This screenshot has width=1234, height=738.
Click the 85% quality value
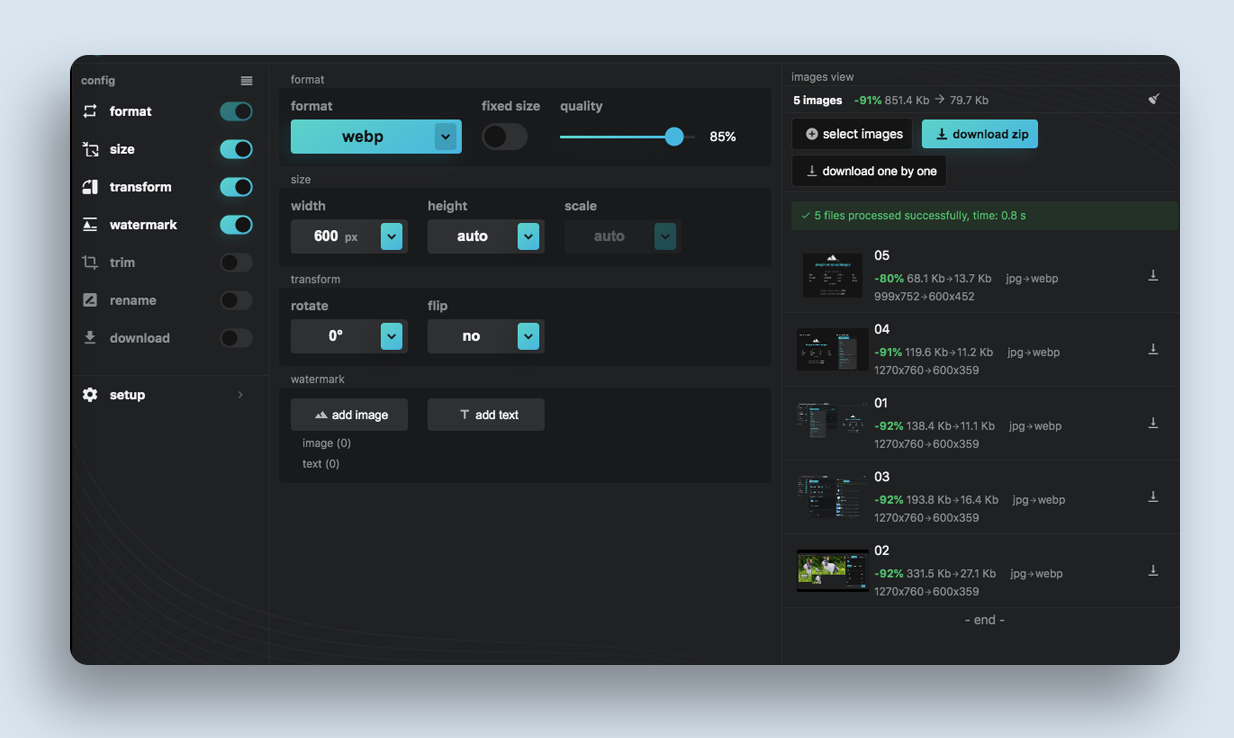click(x=723, y=137)
